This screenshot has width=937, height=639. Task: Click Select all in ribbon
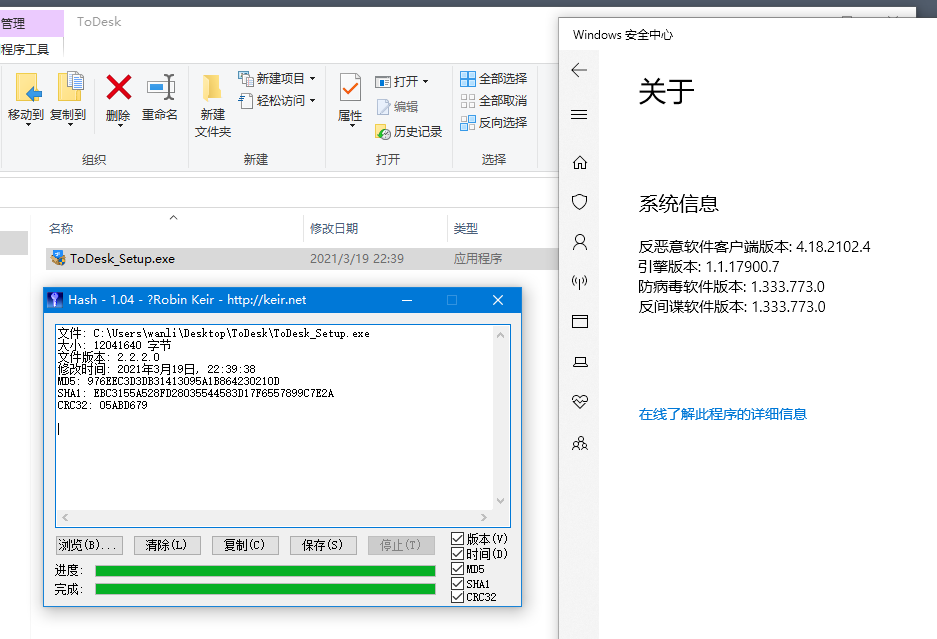click(494, 78)
